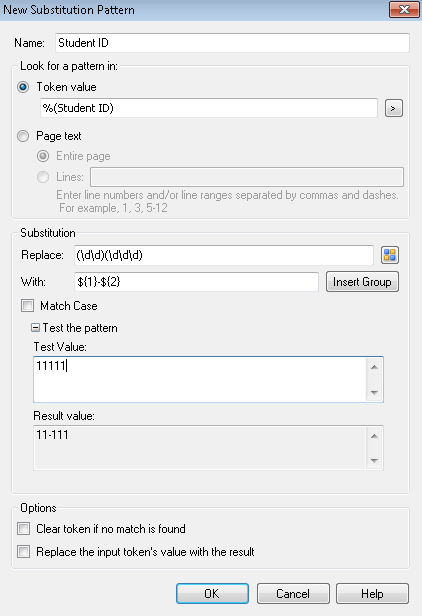
Task: Select the Token value radio button
Action: [x=23, y=87]
